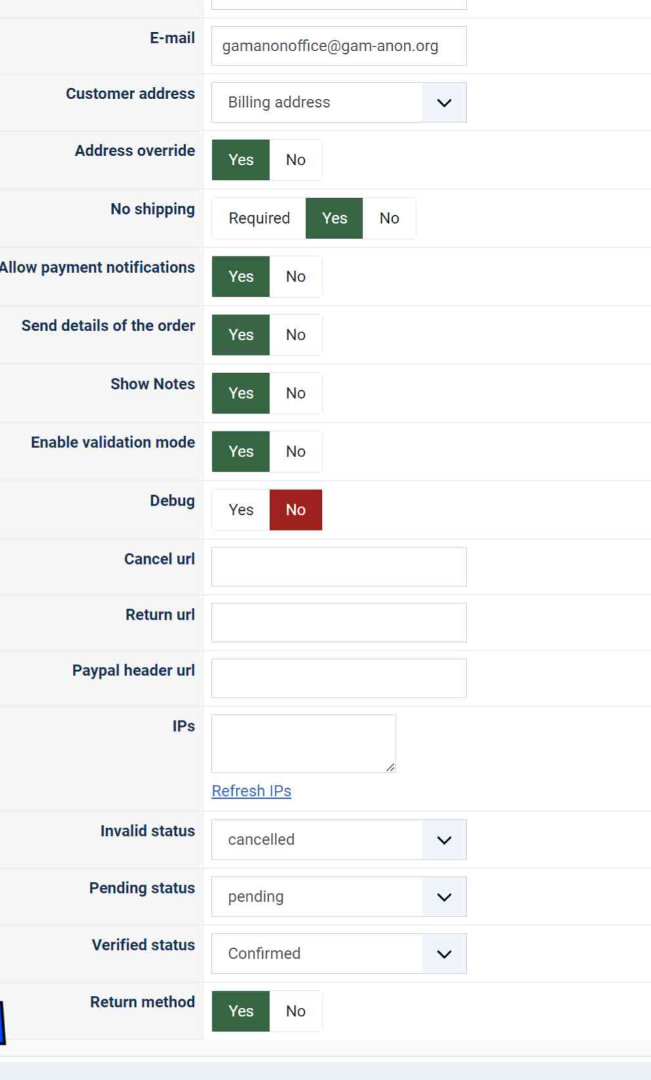The height and width of the screenshot is (1080, 651).
Task: Disable Enable validation mode with No
Action: click(x=296, y=452)
